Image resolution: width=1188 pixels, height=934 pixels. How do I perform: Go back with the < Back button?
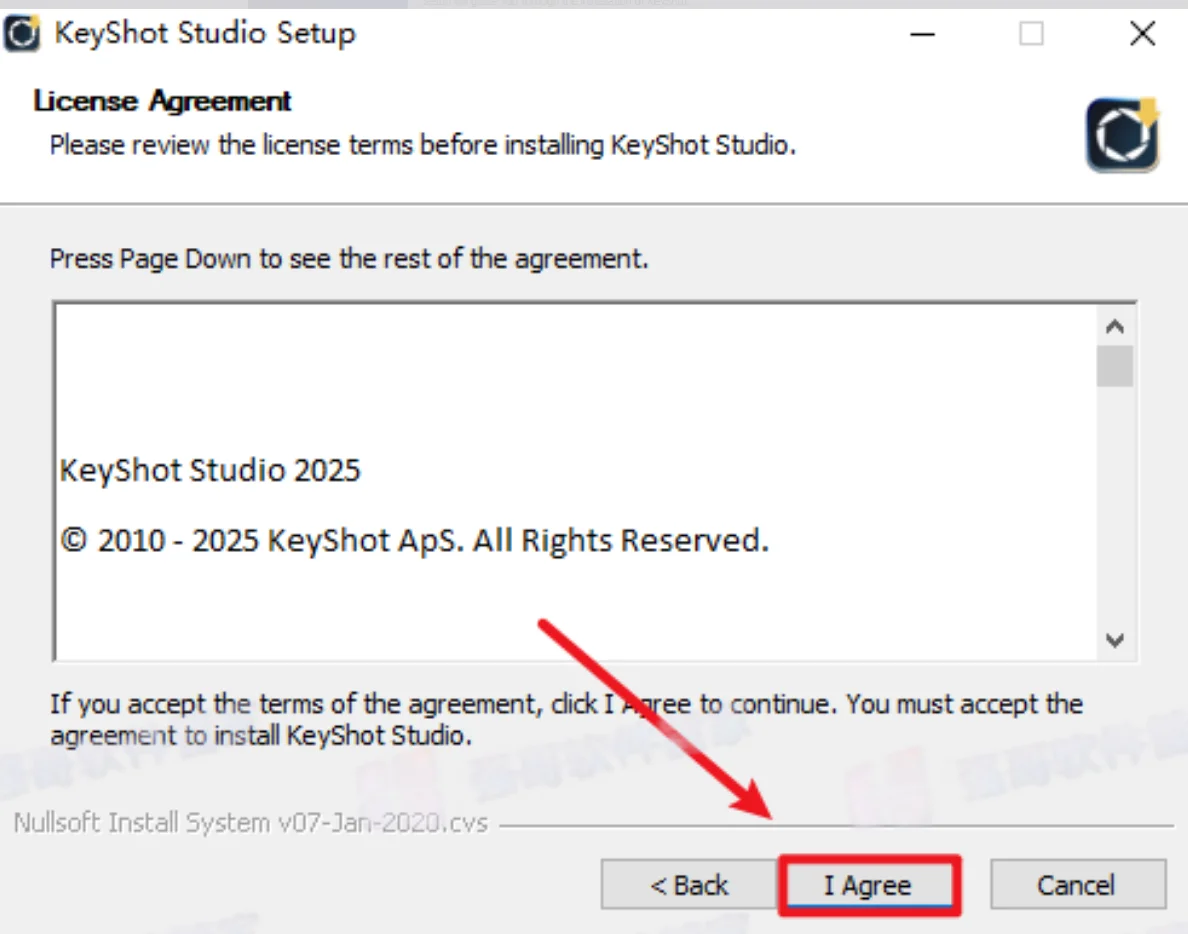tap(689, 885)
